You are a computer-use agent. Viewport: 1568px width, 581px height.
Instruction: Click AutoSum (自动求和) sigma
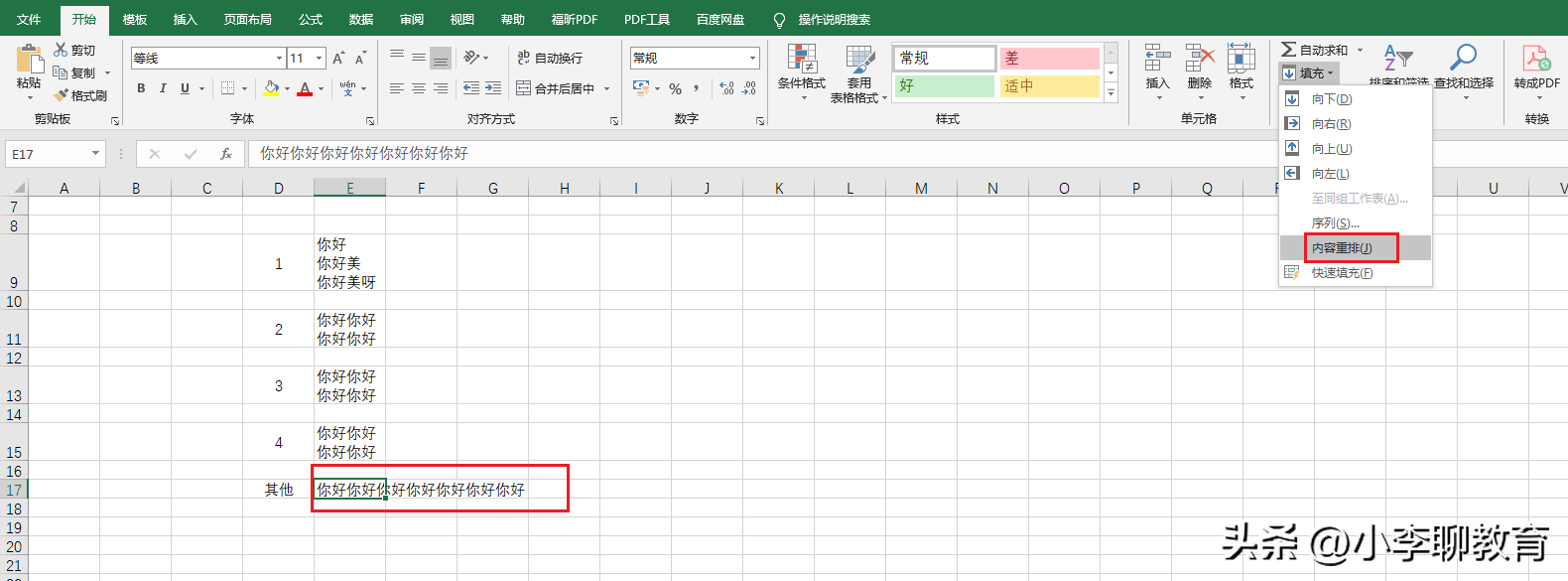click(1315, 50)
